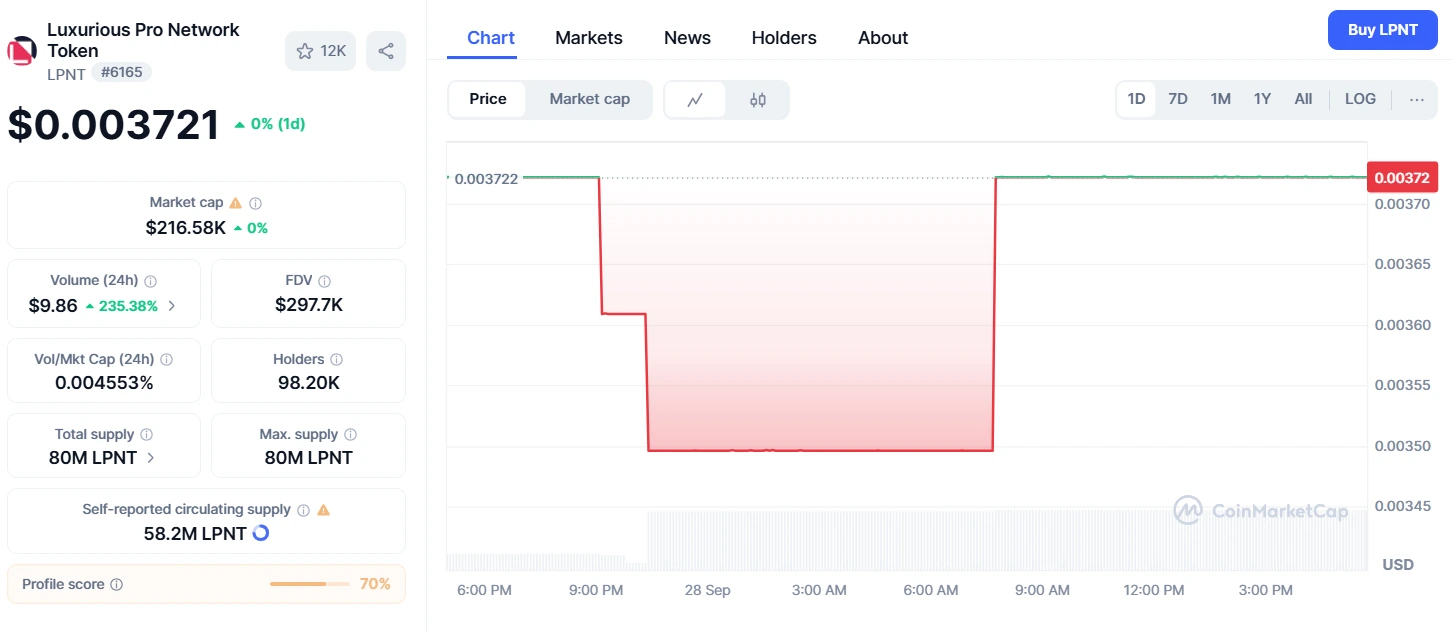The width and height of the screenshot is (1452, 632).
Task: Select the Price chart toggle
Action: pyautogui.click(x=488, y=99)
